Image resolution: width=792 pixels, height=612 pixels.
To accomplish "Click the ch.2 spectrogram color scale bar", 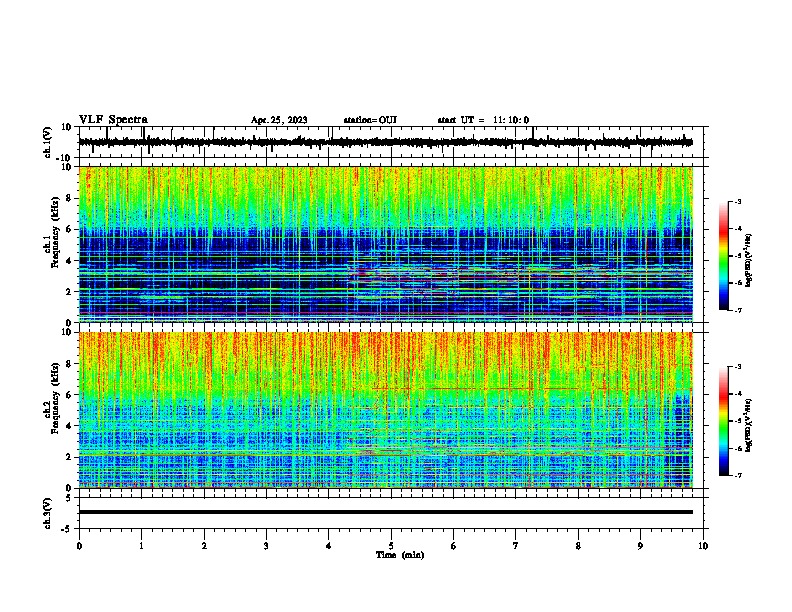I will (724, 421).
